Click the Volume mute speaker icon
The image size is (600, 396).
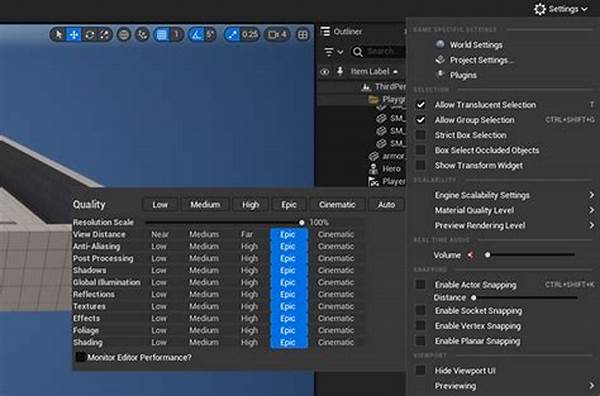click(471, 255)
